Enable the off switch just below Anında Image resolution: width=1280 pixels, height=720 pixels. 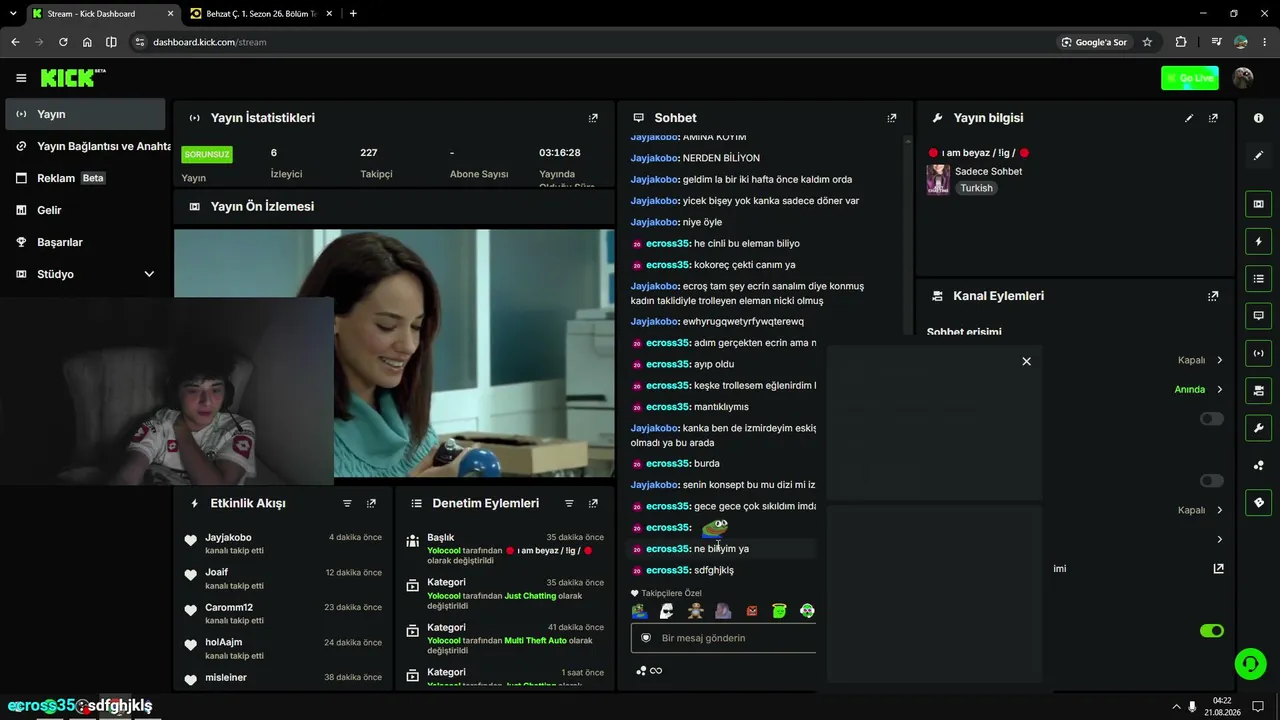coord(1212,419)
